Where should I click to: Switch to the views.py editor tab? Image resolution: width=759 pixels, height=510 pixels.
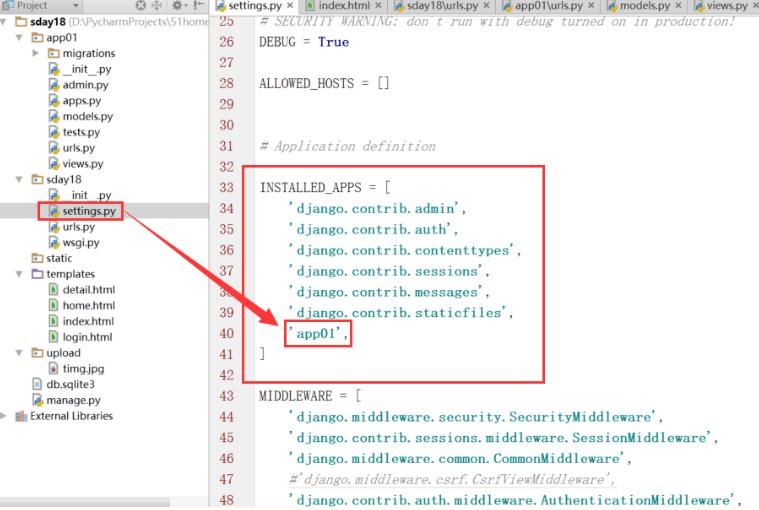[726, 6]
